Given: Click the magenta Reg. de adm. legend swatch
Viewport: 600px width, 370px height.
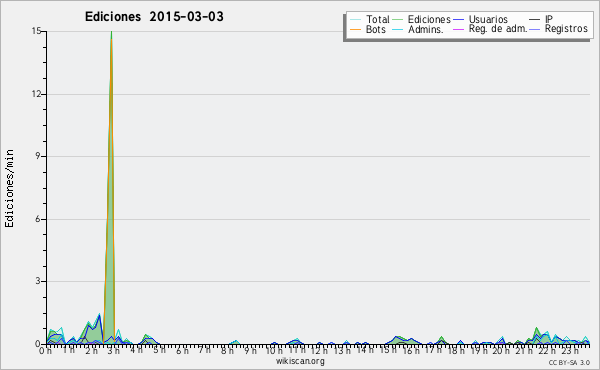Looking at the screenshot, I should [x=458, y=29].
